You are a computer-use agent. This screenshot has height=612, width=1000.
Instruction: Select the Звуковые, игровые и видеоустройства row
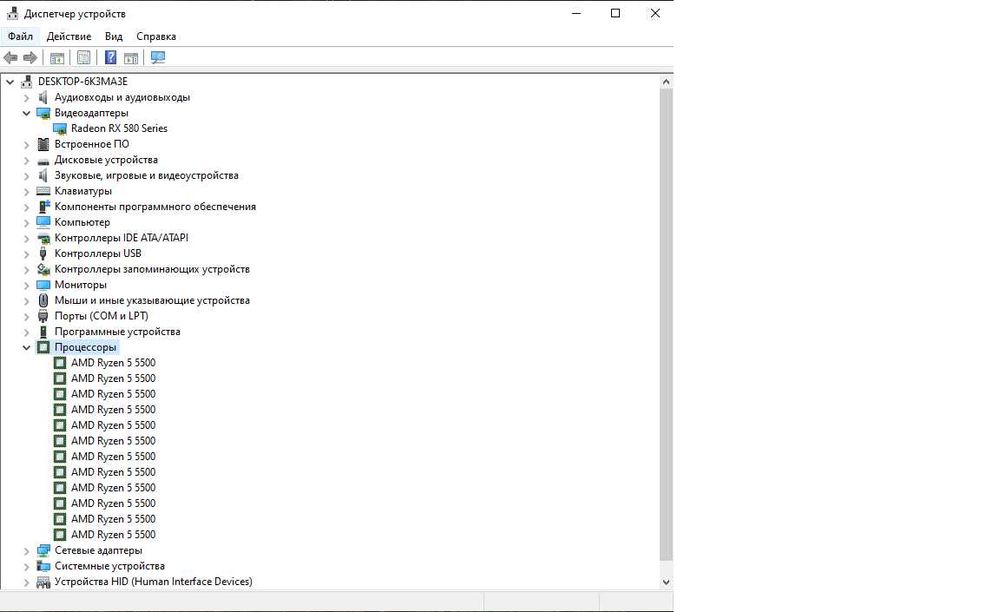tap(146, 175)
